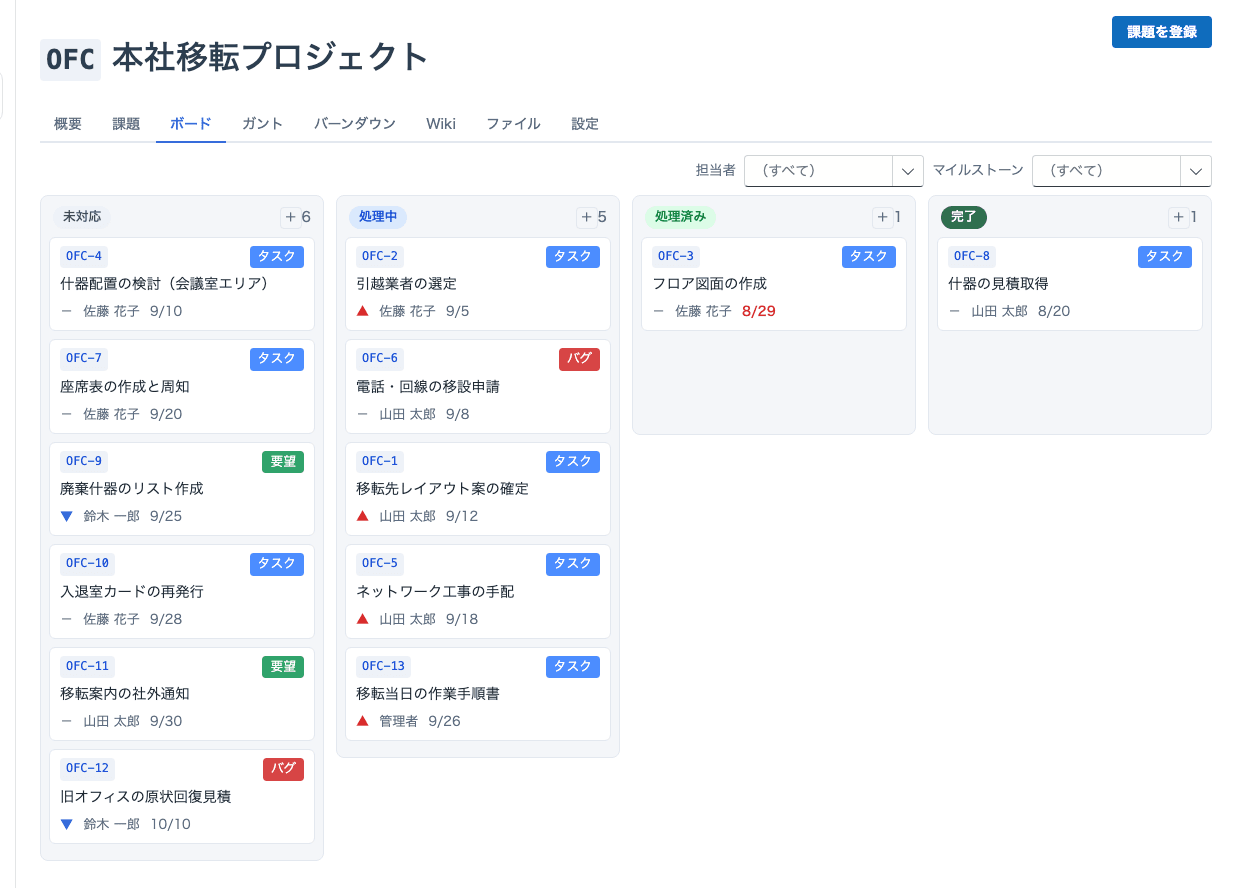This screenshot has width=1236, height=888.
Task: Click title 座席表の作成と周知
Action: point(125,387)
